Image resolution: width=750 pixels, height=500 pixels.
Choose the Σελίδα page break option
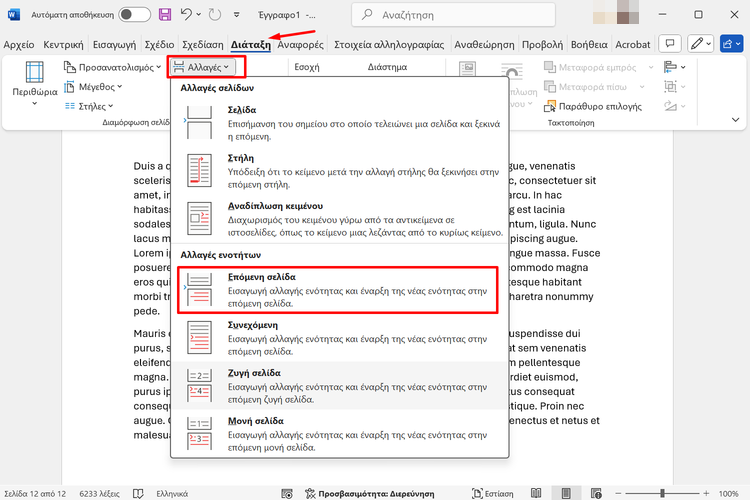[340, 123]
